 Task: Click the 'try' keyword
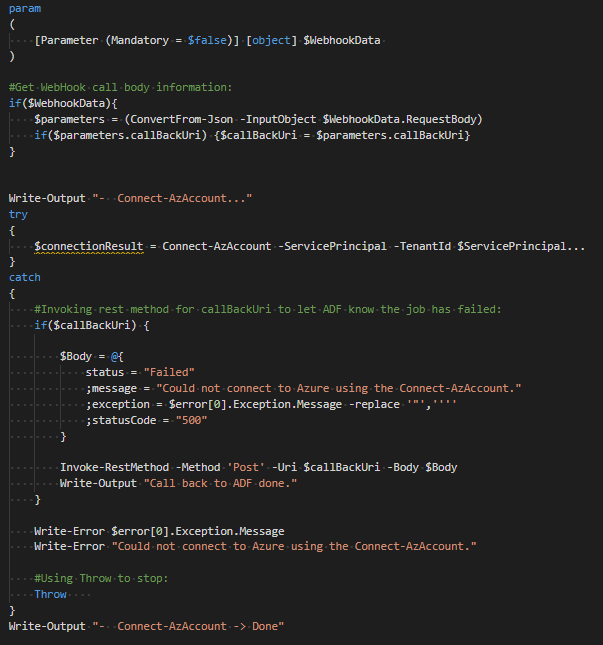18,214
